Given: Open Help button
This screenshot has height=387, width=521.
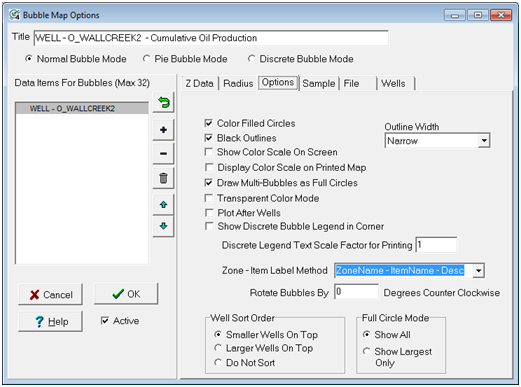Looking at the screenshot, I should click(x=50, y=321).
